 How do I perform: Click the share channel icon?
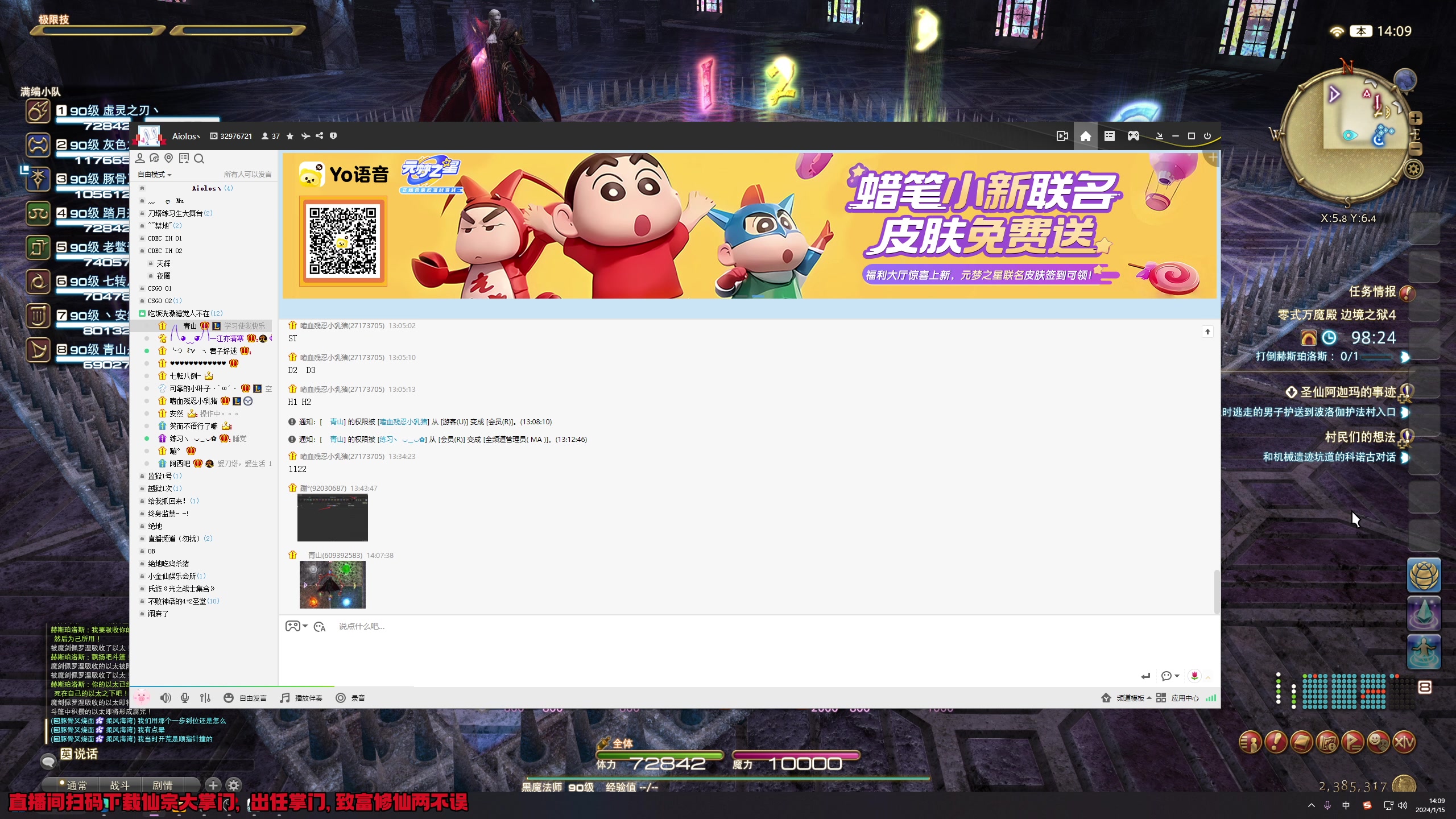point(320,136)
